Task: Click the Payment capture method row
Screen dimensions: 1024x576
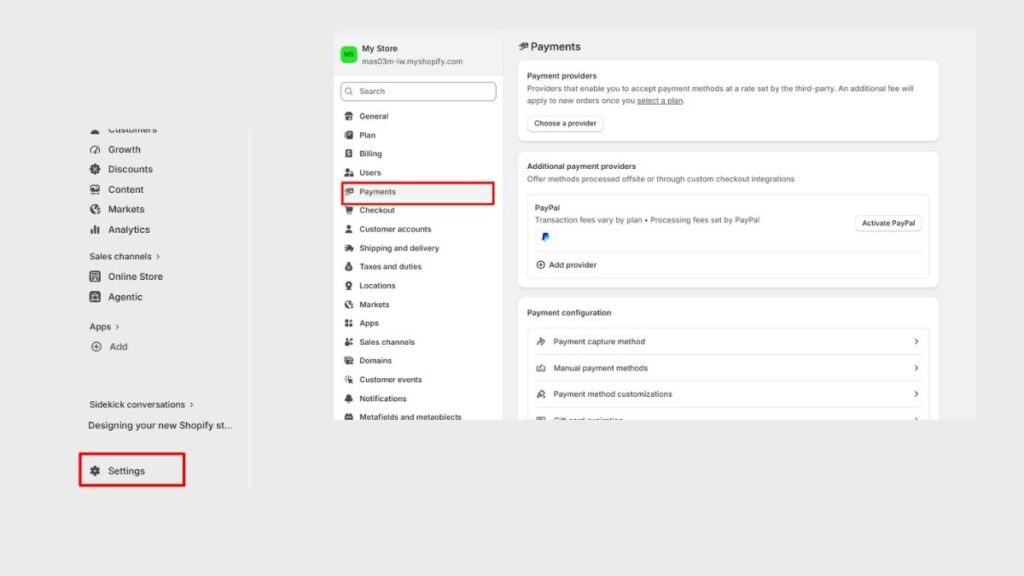Action: coord(728,342)
